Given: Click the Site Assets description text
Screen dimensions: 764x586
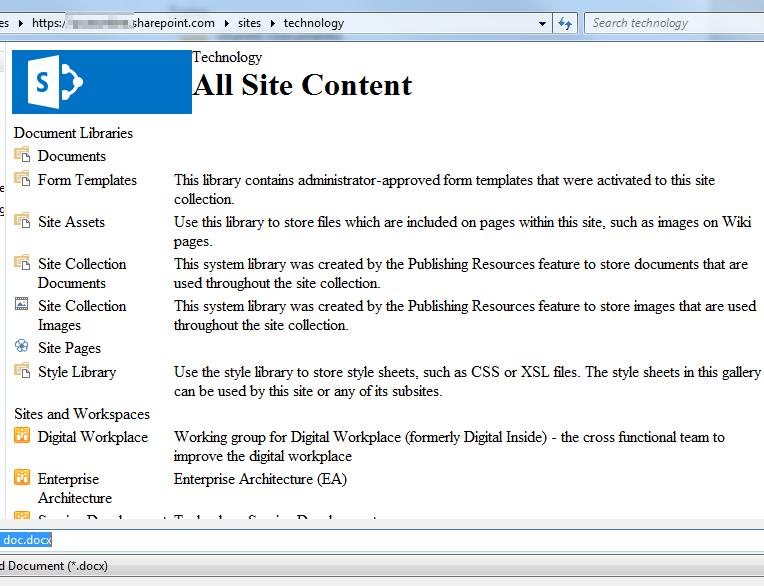Looking at the screenshot, I should [x=462, y=231].
